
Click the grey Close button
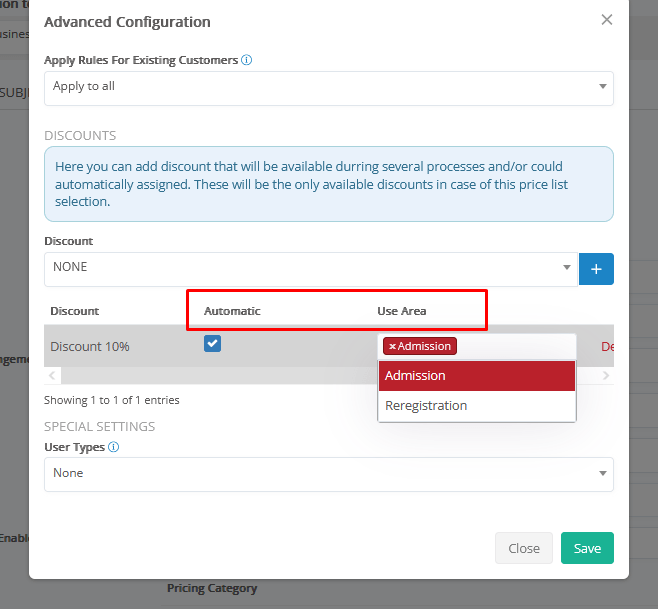click(x=523, y=548)
